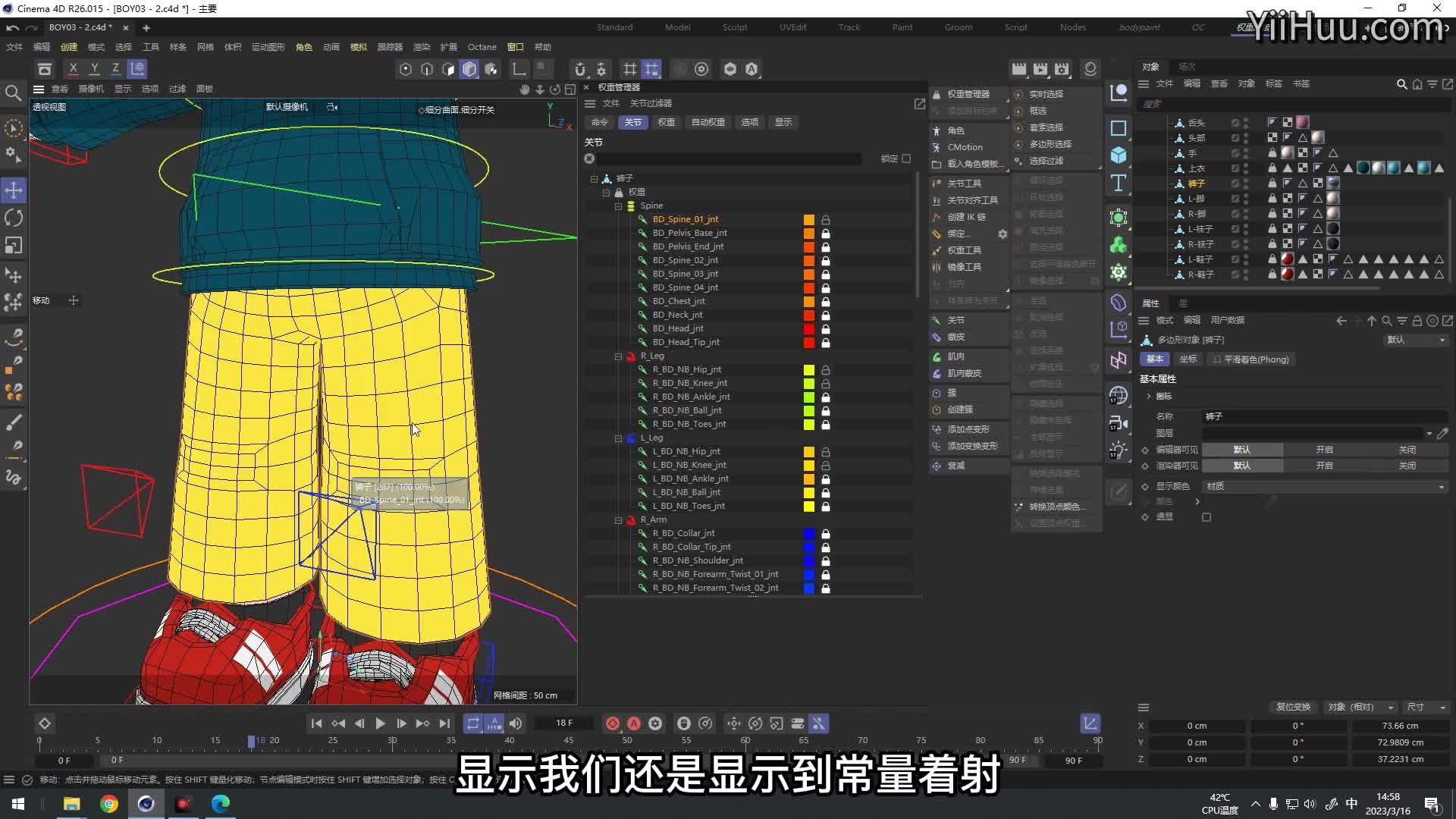This screenshot has width=1456, height=819.
Task: Open the search magnifier in left toolbar
Action: coord(13,93)
